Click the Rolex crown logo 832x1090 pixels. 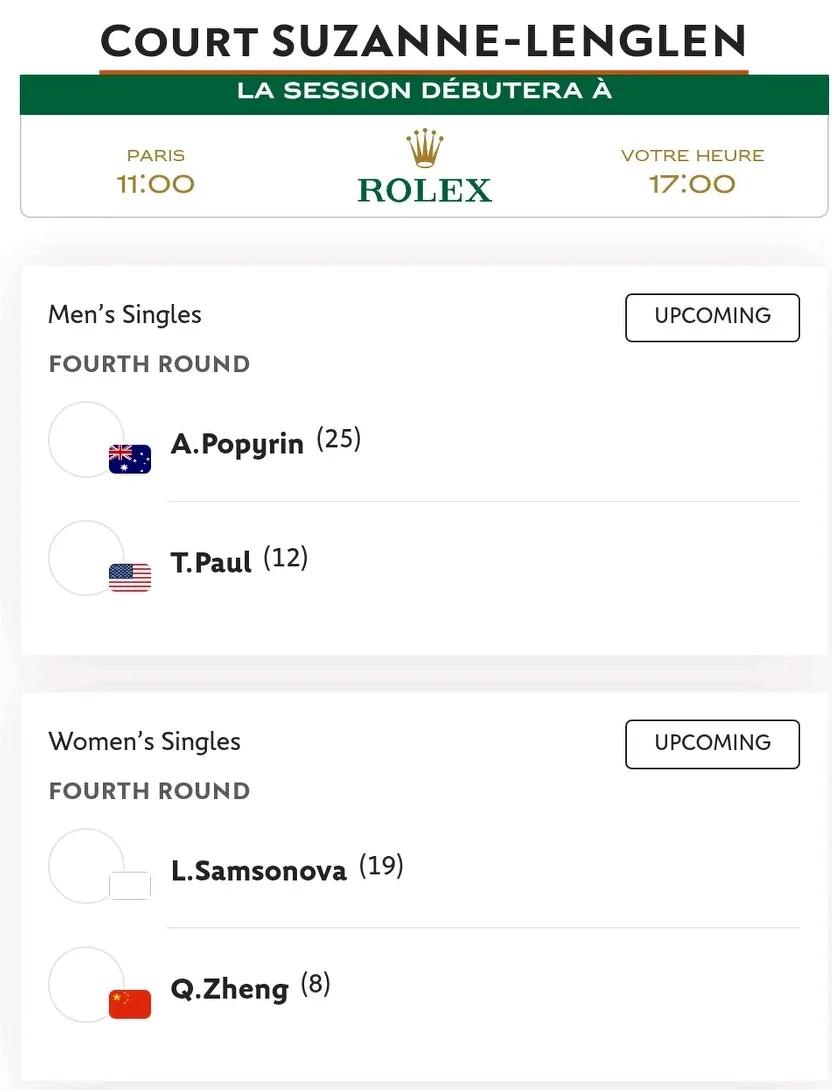(x=425, y=148)
